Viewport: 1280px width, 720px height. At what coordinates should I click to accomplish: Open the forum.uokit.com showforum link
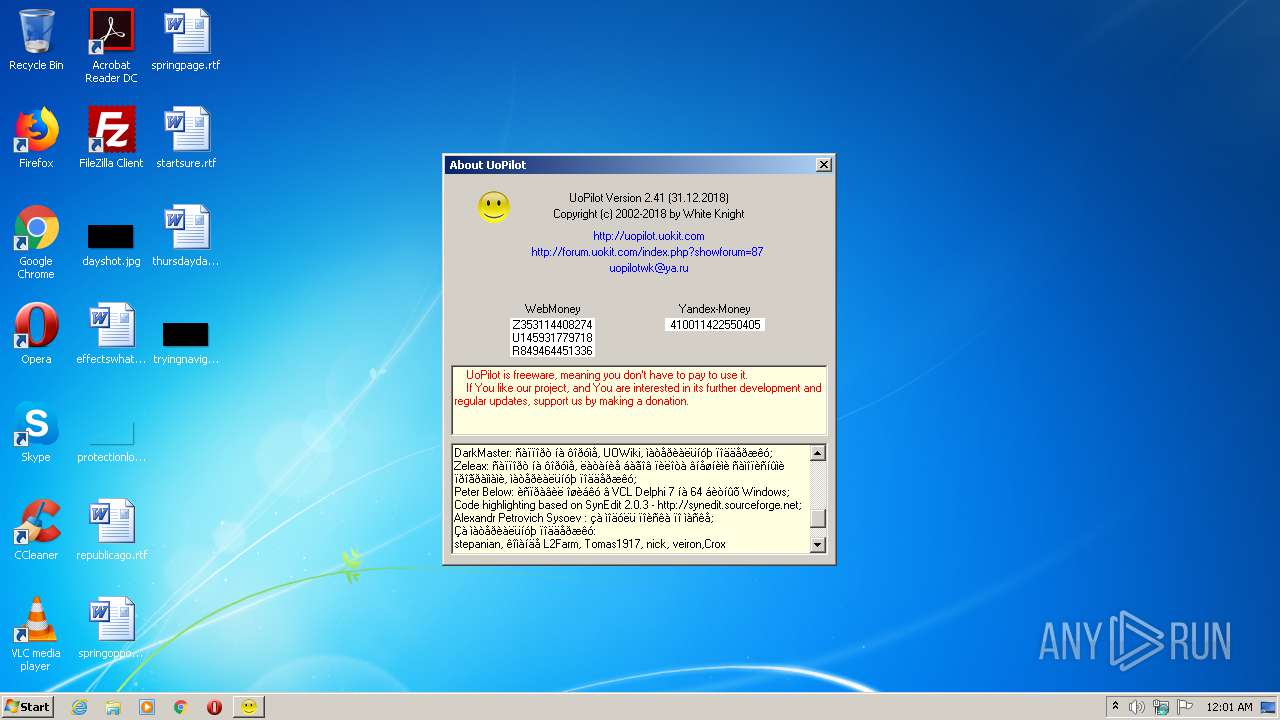point(647,252)
